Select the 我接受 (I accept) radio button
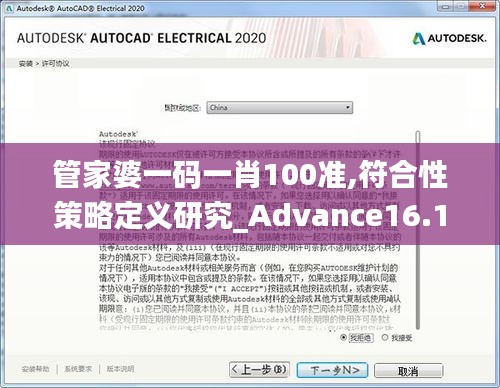 coord(385,337)
